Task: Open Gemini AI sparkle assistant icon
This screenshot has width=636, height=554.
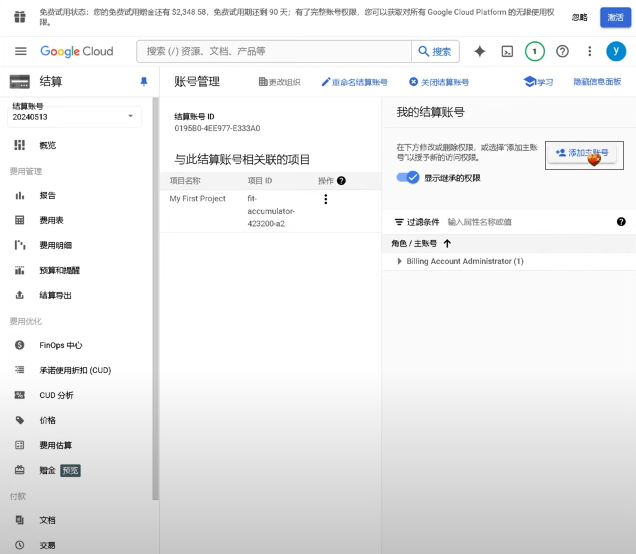Action: pyautogui.click(x=479, y=51)
